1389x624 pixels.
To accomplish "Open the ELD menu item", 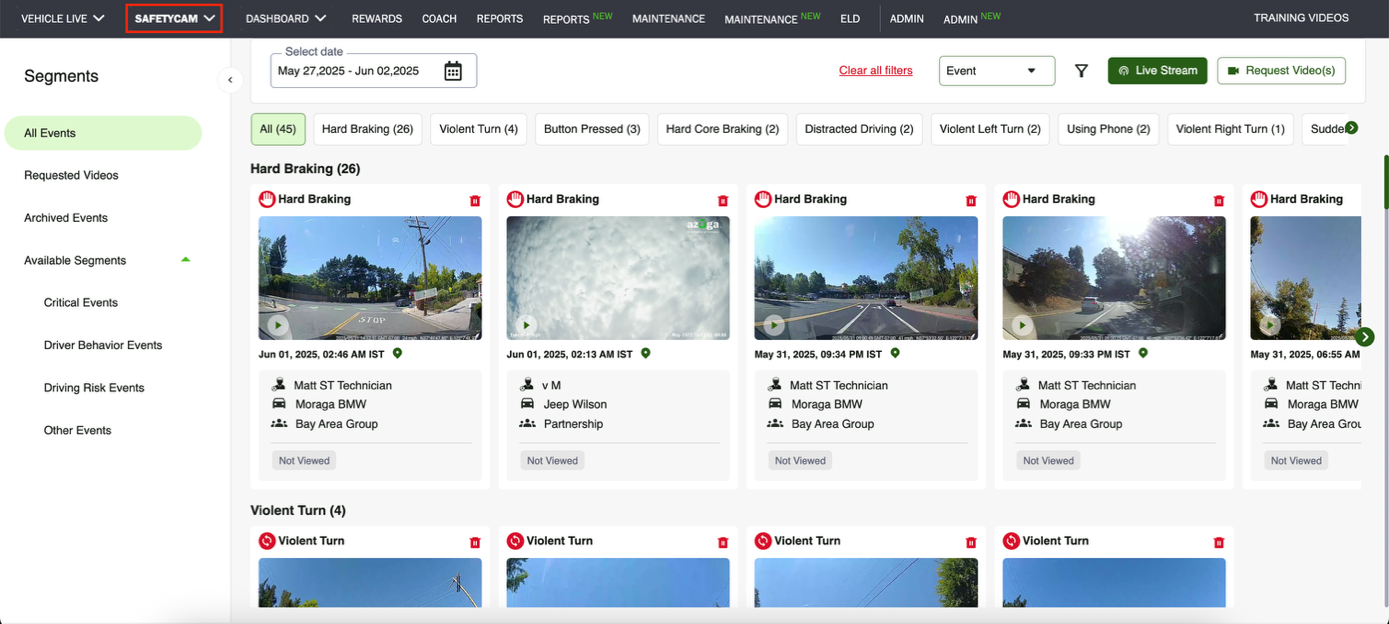I will [850, 19].
